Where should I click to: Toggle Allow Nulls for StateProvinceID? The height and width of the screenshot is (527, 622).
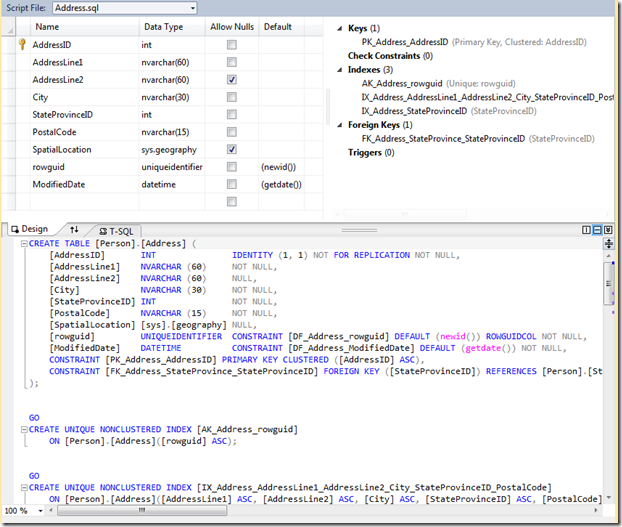click(232, 115)
